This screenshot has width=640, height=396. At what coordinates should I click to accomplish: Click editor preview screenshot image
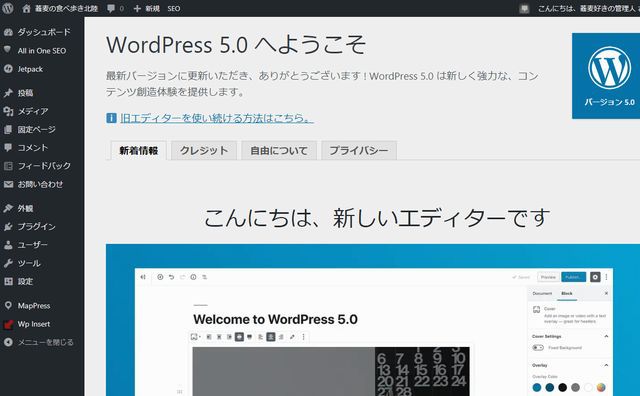click(373, 320)
